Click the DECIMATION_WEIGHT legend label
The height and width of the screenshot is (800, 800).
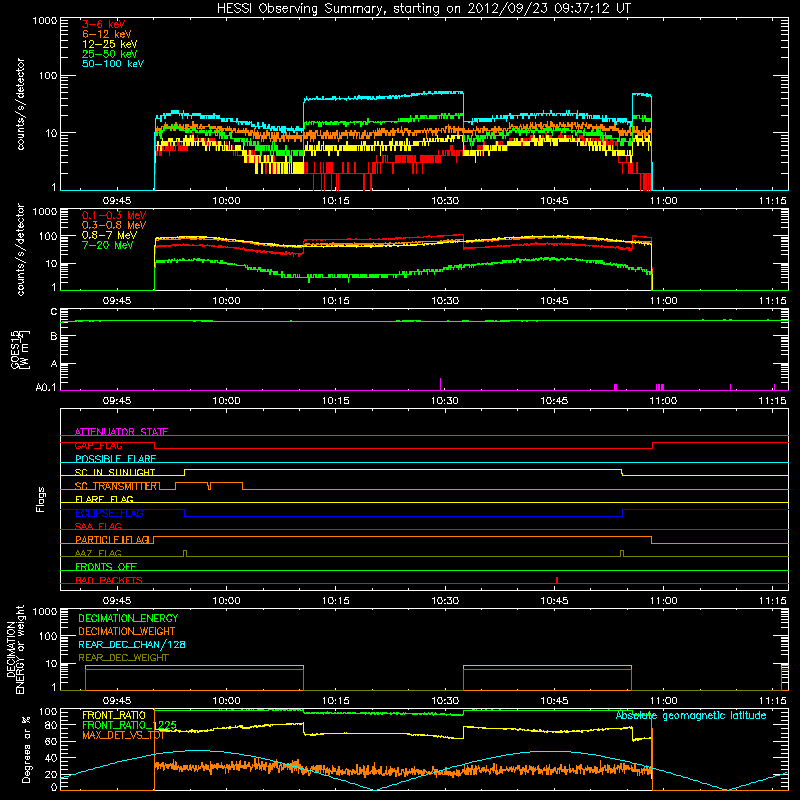coord(127,631)
